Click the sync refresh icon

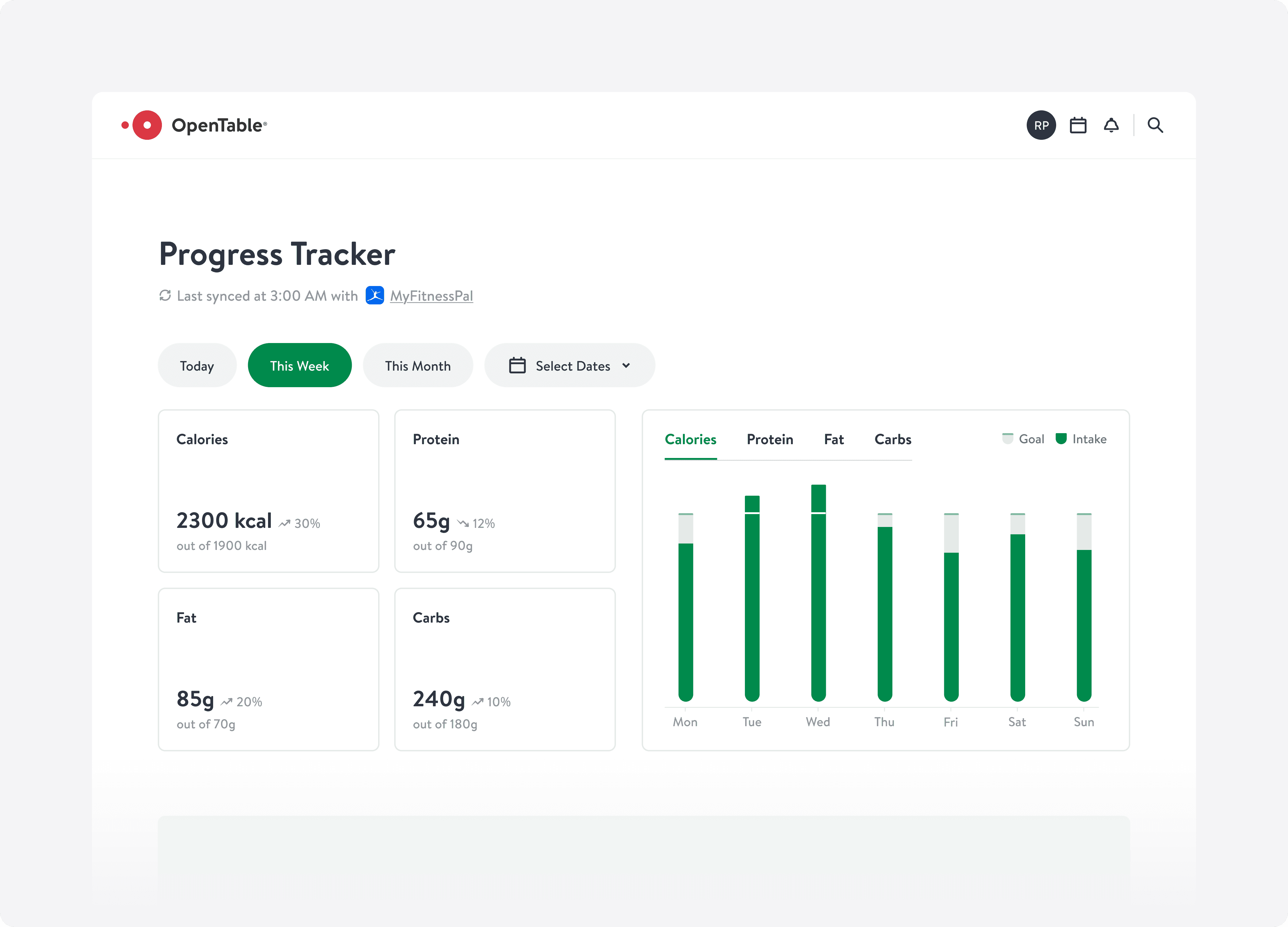(x=165, y=295)
